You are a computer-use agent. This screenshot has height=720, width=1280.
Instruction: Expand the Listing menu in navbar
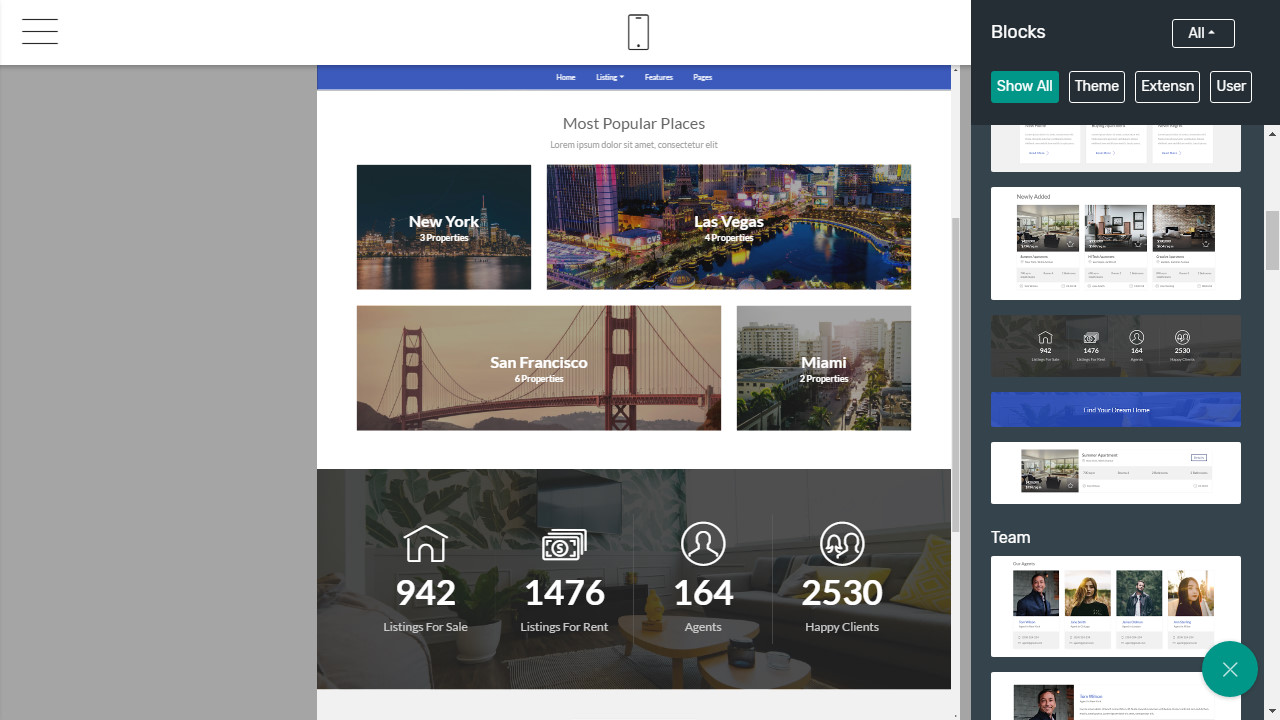(x=609, y=77)
